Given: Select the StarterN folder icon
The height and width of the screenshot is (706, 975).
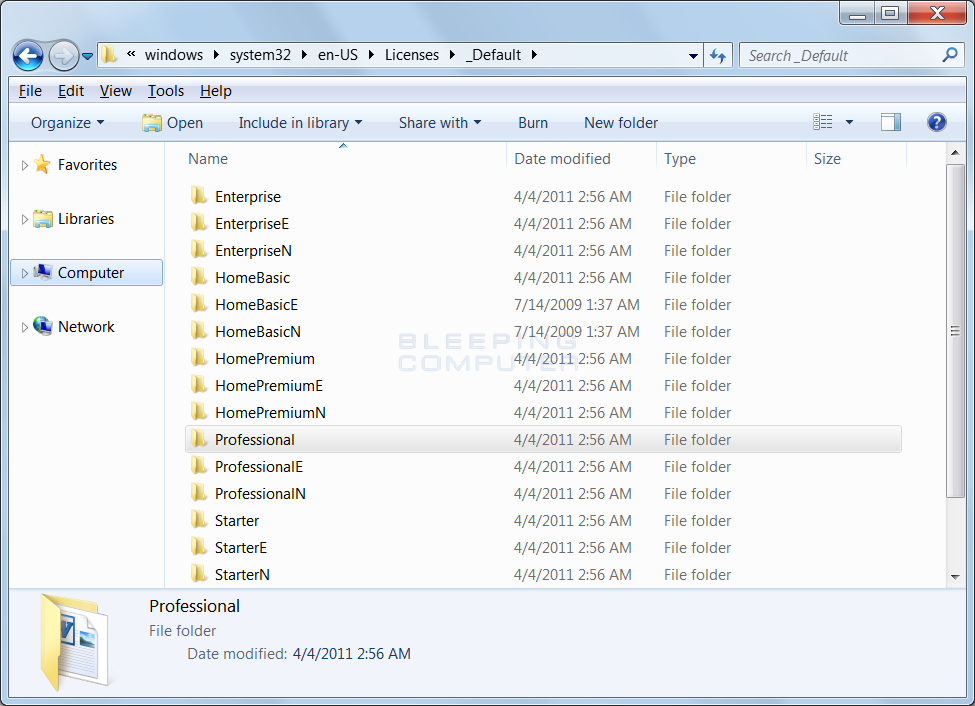Looking at the screenshot, I should [199, 574].
